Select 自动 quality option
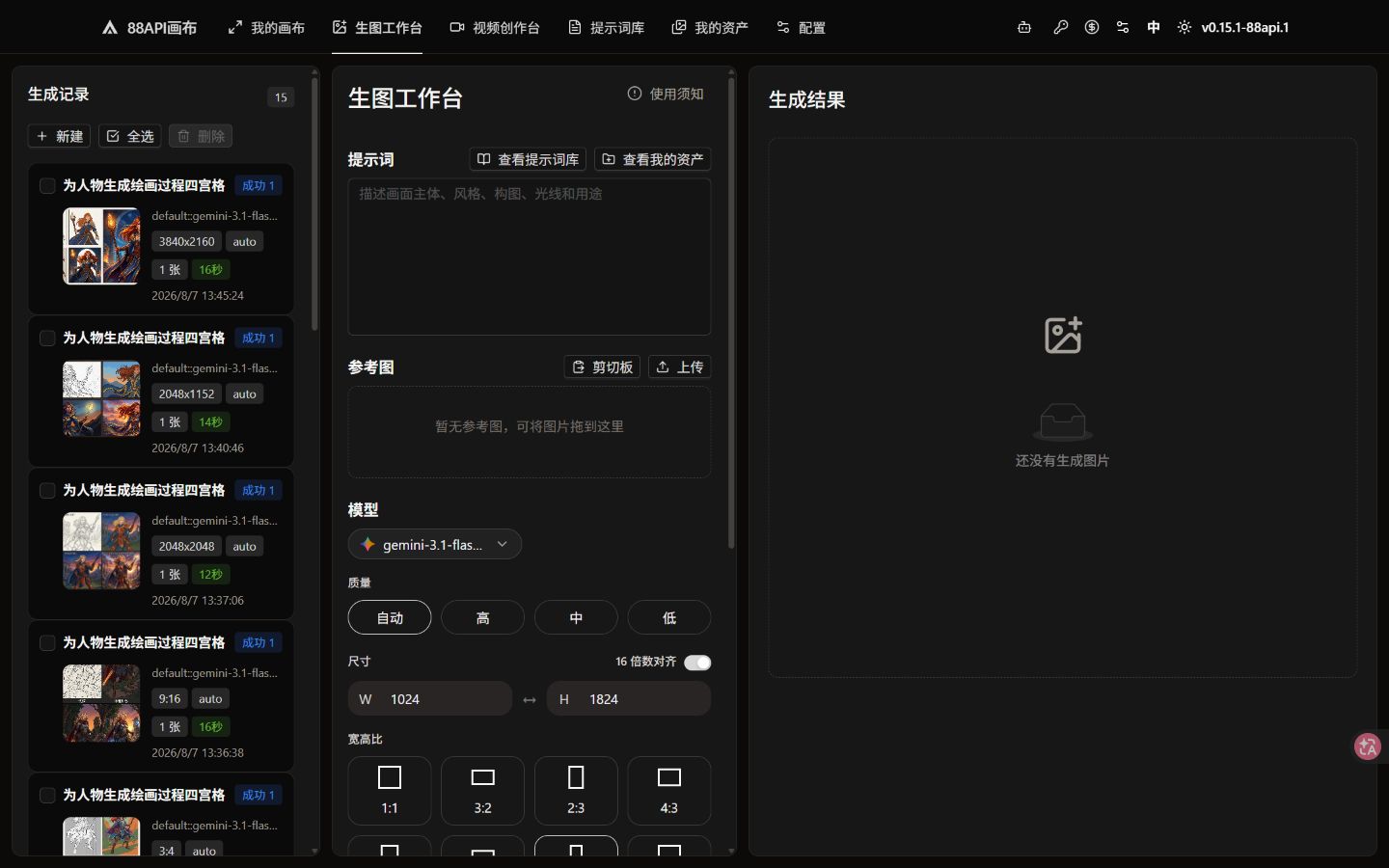 pos(390,617)
